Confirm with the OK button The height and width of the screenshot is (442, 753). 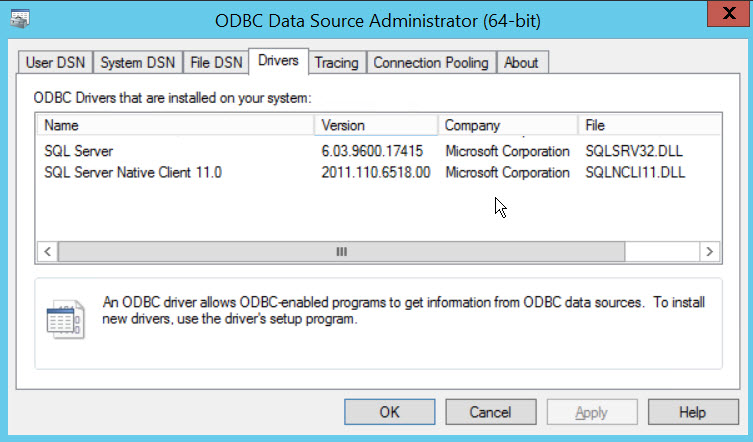coord(389,412)
